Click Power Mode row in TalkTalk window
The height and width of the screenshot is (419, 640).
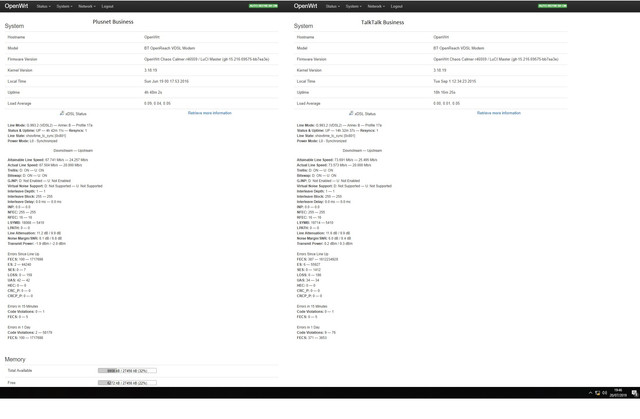pos(322,141)
